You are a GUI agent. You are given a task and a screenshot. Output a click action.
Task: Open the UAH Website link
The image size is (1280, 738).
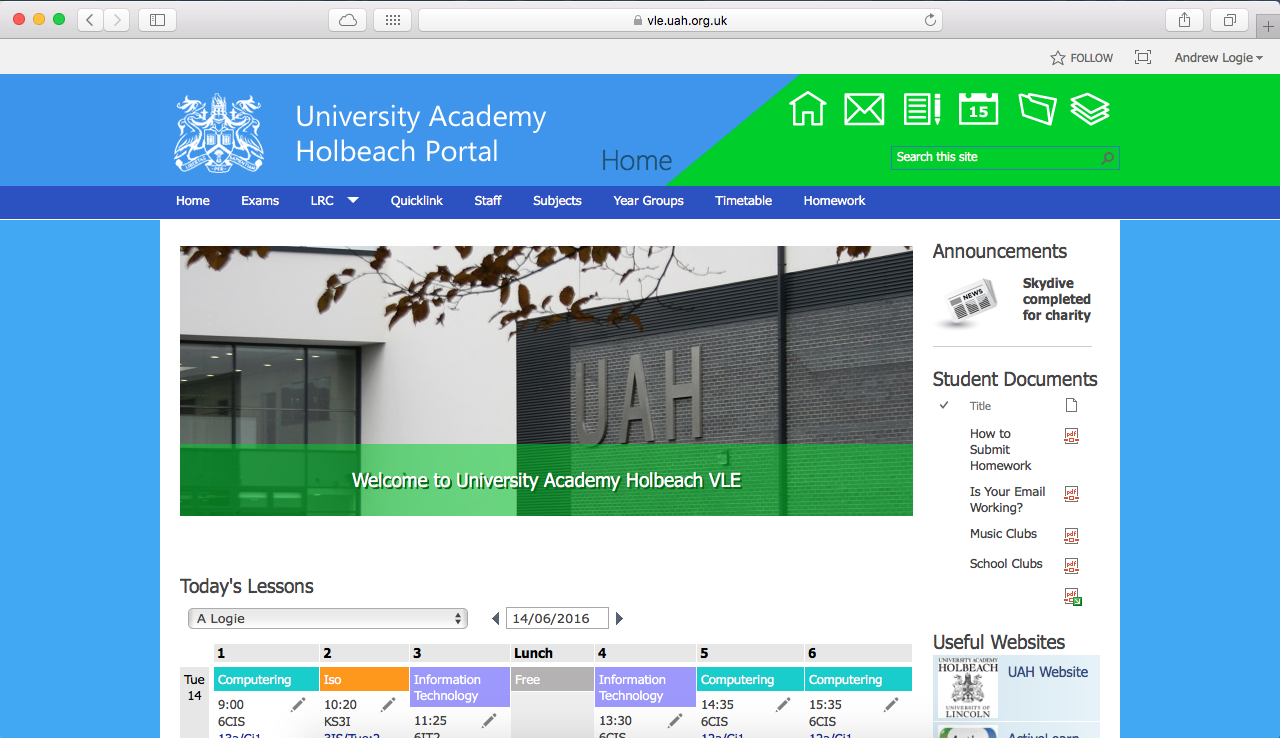[1047, 672]
